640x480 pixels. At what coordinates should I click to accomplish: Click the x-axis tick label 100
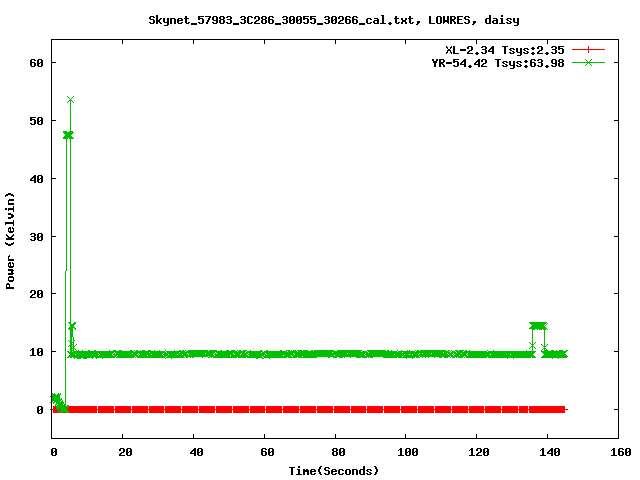pyautogui.click(x=408, y=452)
